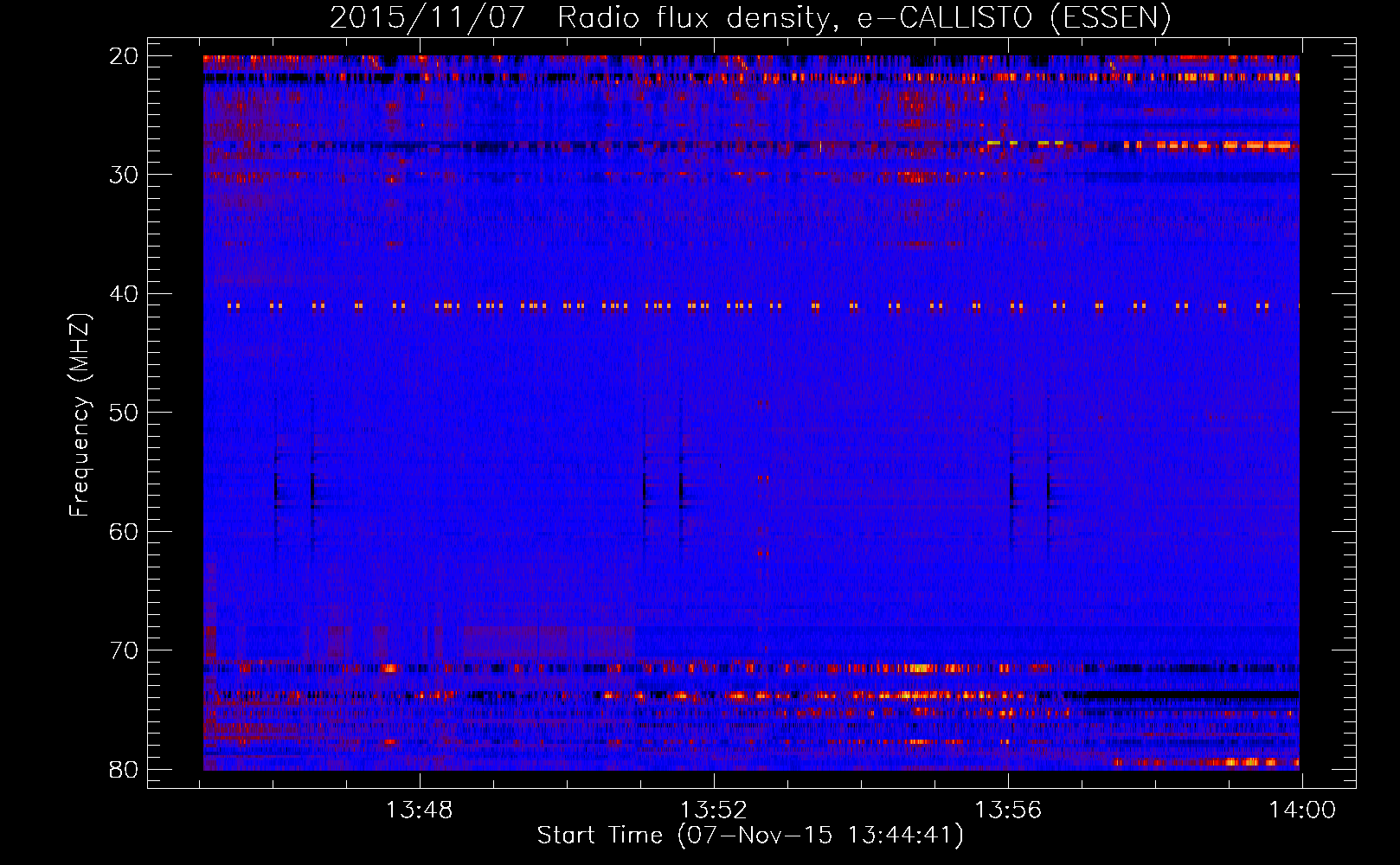Click the plot title "Radio flux density, e-CALLISTO (ESSEN)"
1400x865 pixels.
click(864, 18)
